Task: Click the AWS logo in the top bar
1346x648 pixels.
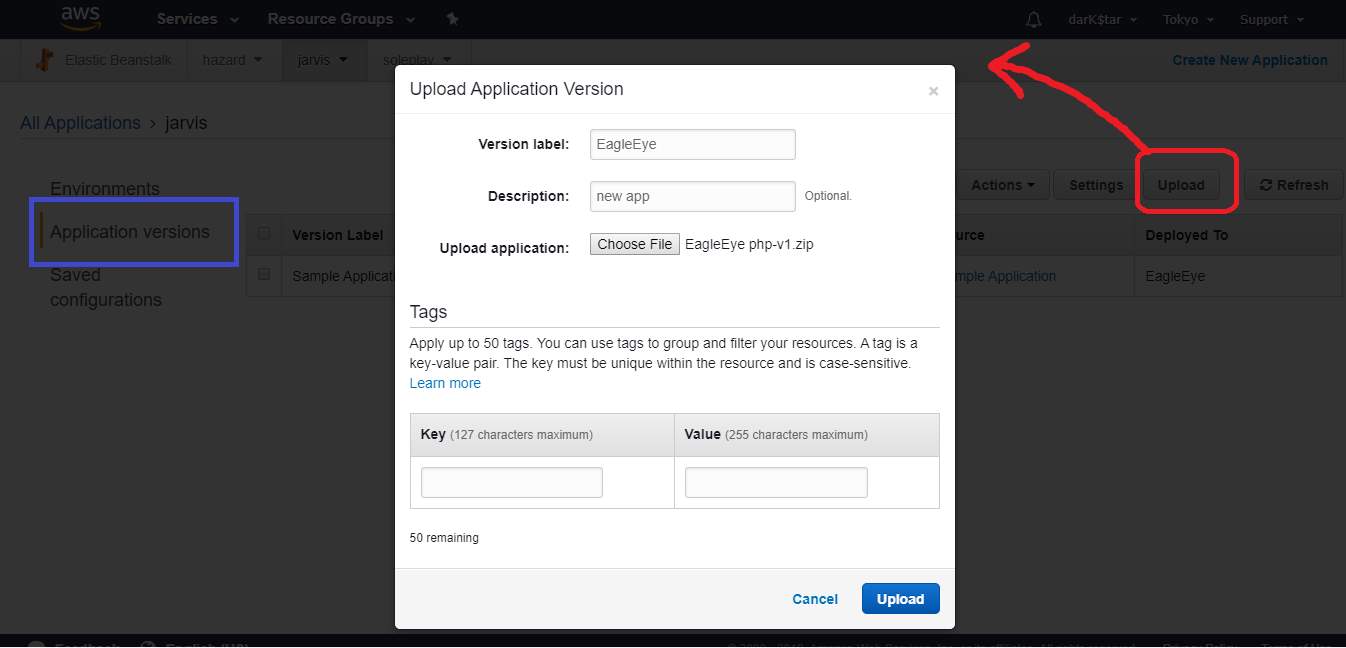Action: click(x=79, y=18)
